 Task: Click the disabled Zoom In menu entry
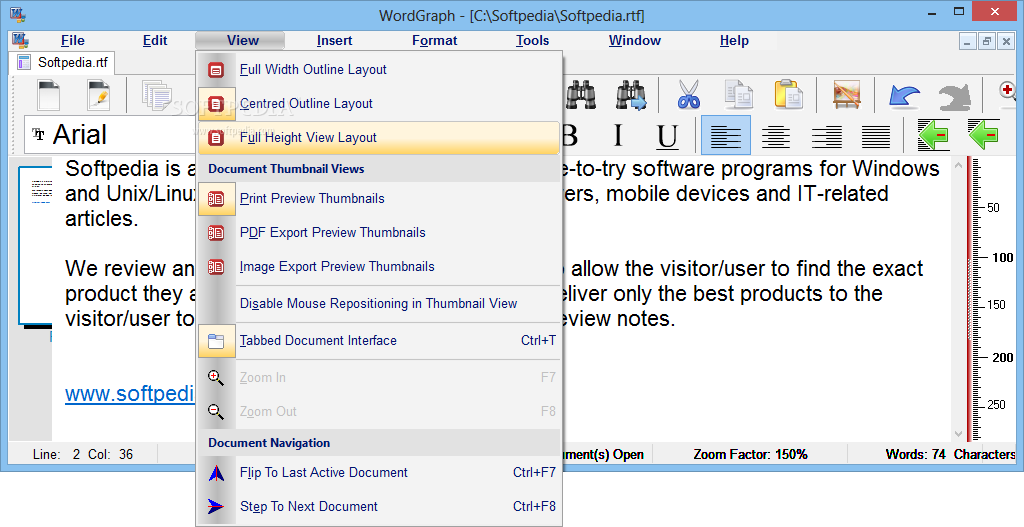tap(379, 377)
